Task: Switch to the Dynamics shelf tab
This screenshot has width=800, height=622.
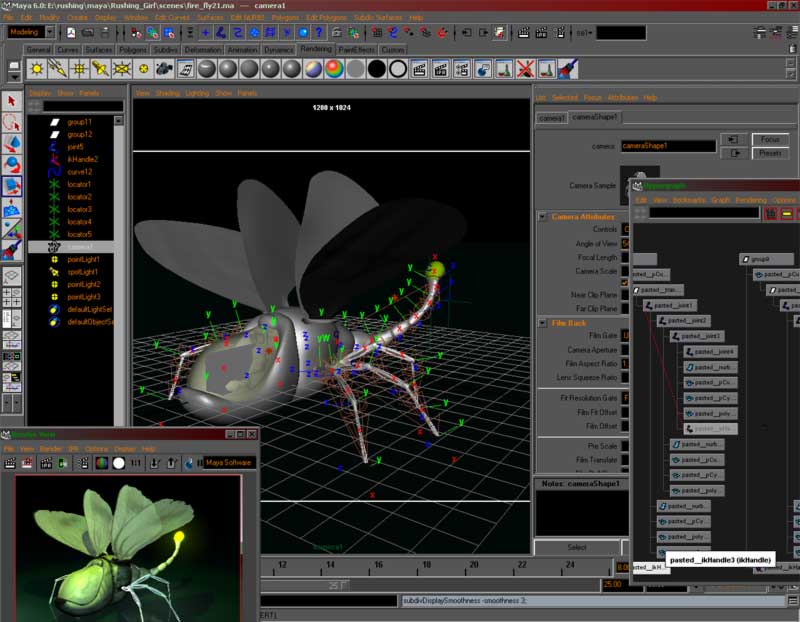Action: point(279,50)
